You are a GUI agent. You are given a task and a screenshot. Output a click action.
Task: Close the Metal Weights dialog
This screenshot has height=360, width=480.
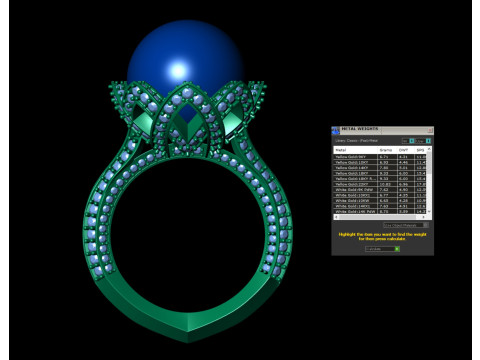(x=430, y=130)
